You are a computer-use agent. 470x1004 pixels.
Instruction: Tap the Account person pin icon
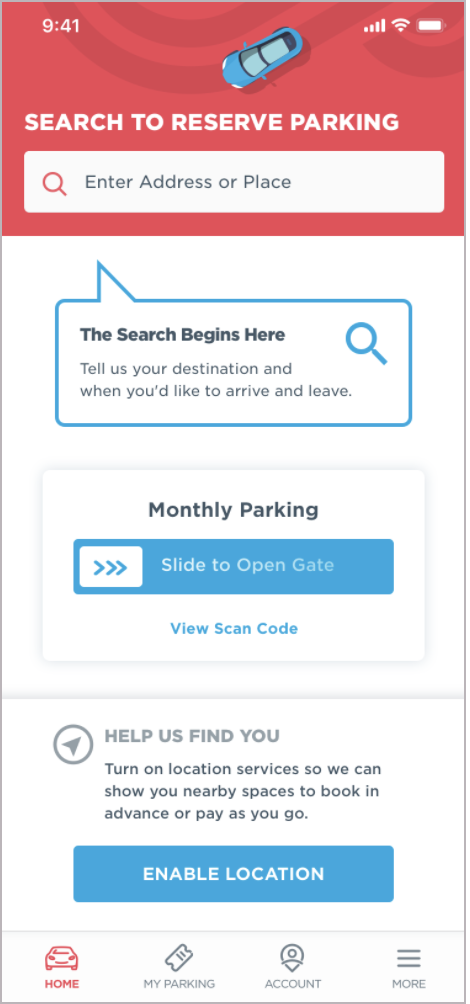point(293,959)
